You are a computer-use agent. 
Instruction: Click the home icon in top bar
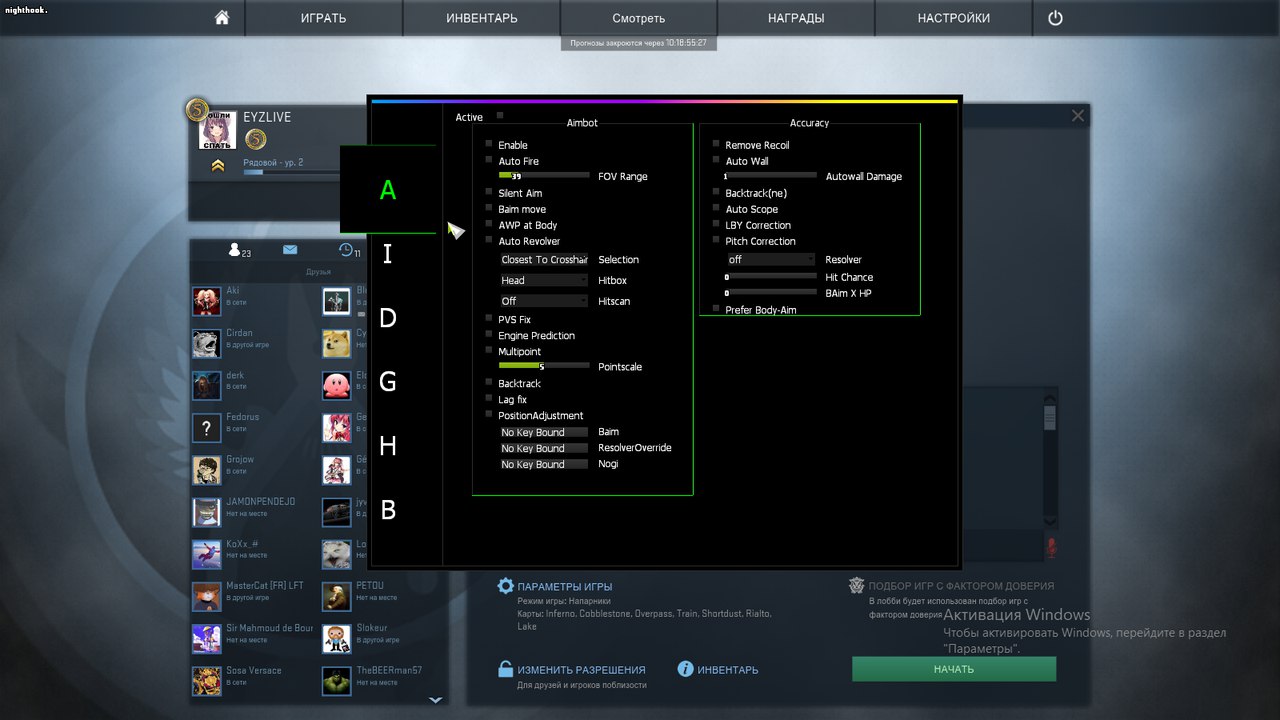coord(222,18)
